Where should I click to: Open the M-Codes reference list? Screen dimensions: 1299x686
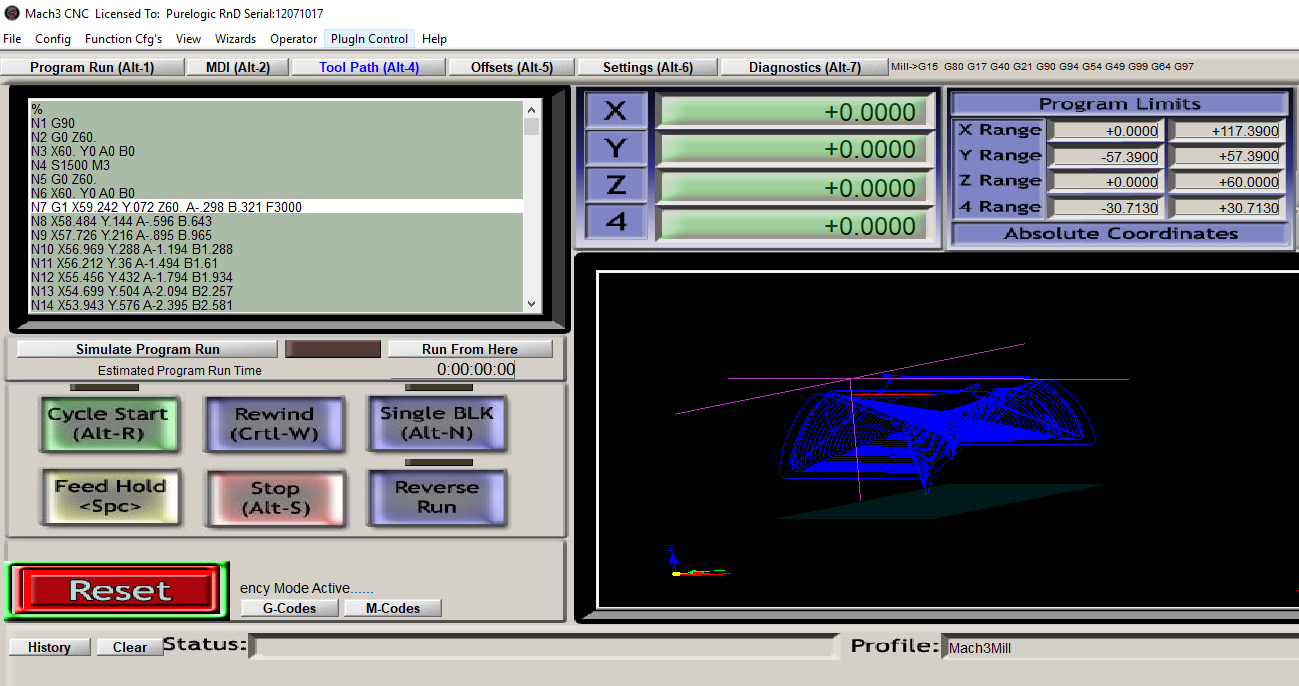coord(392,608)
